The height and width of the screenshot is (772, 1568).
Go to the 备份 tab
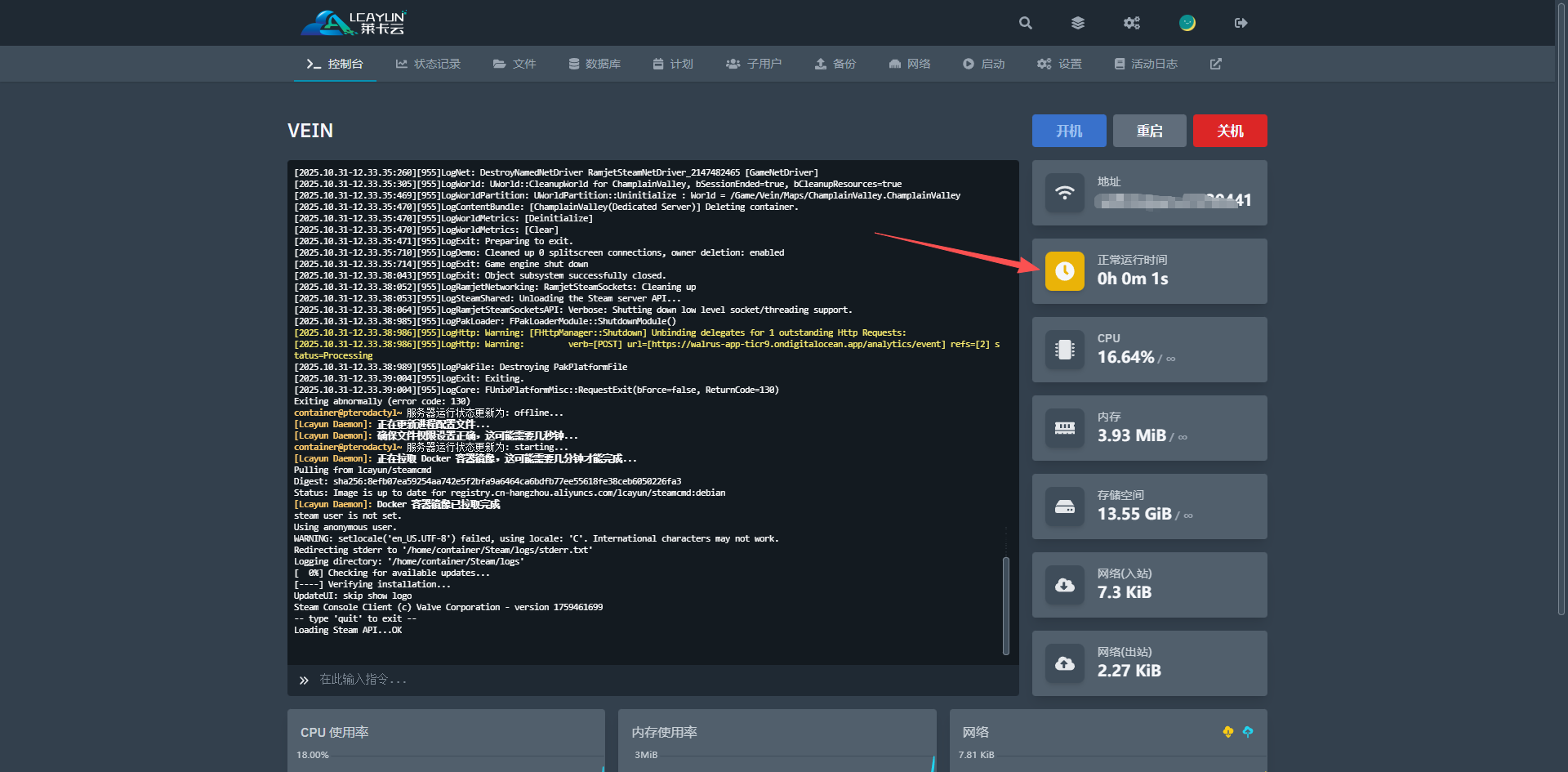(x=835, y=64)
